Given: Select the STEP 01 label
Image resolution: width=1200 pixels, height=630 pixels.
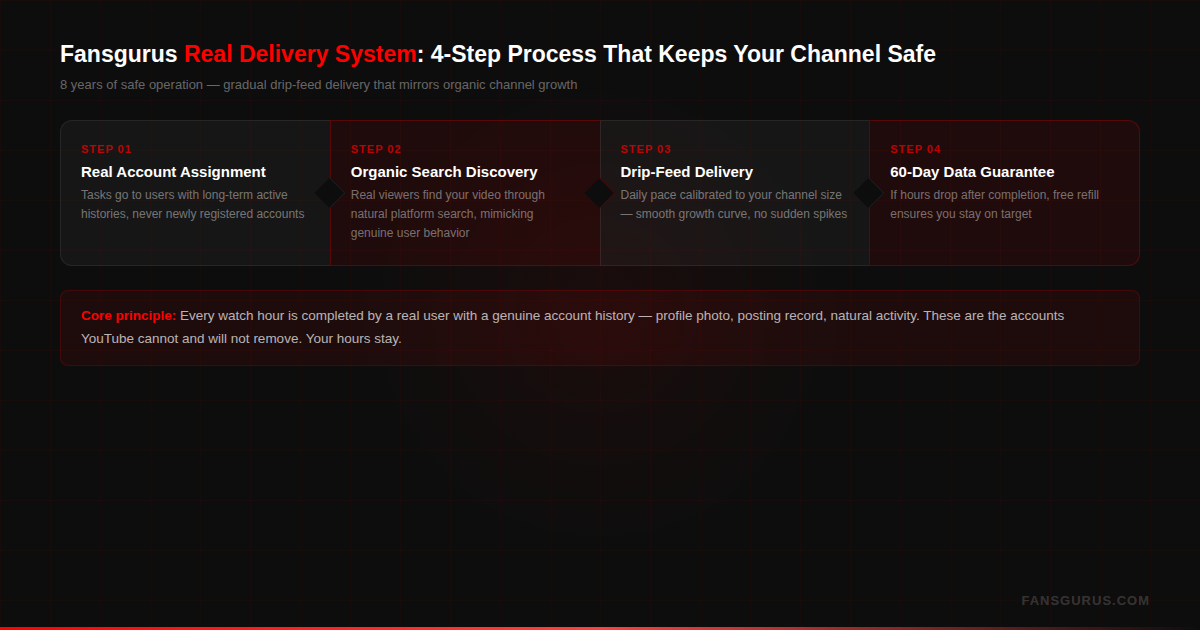Looking at the screenshot, I should tap(106, 148).
